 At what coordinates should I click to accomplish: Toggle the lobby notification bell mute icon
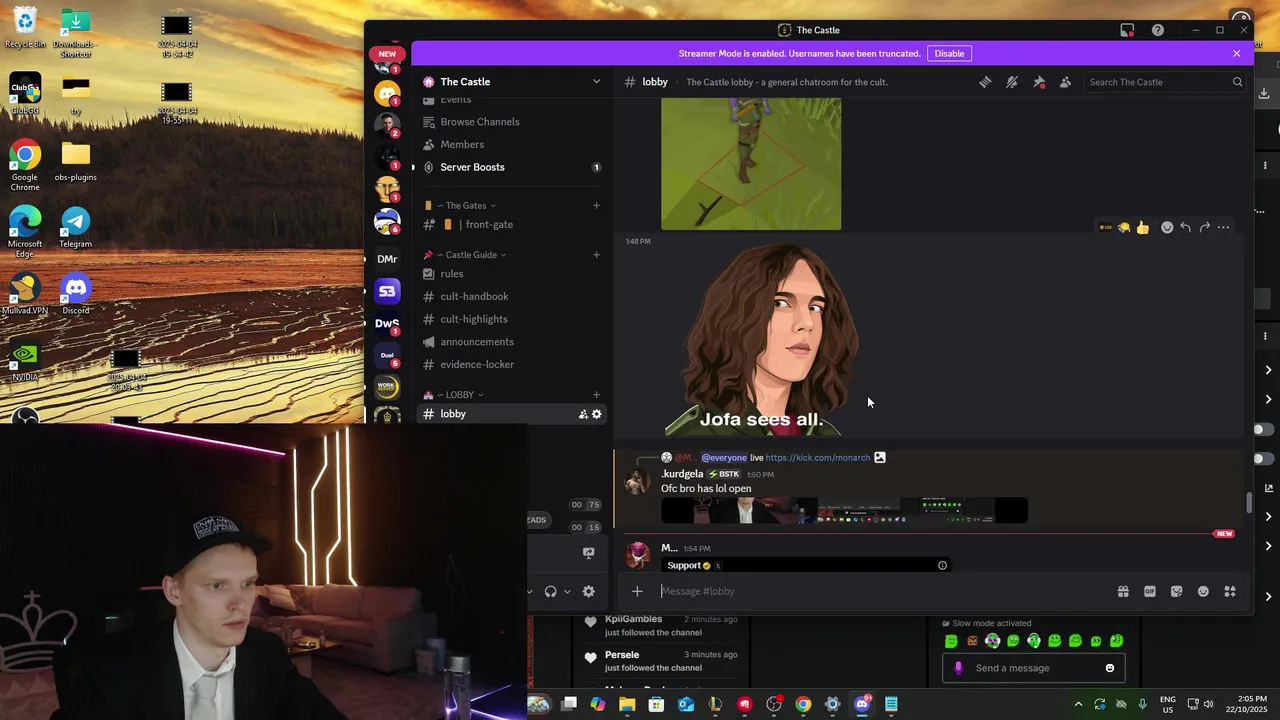click(1012, 82)
